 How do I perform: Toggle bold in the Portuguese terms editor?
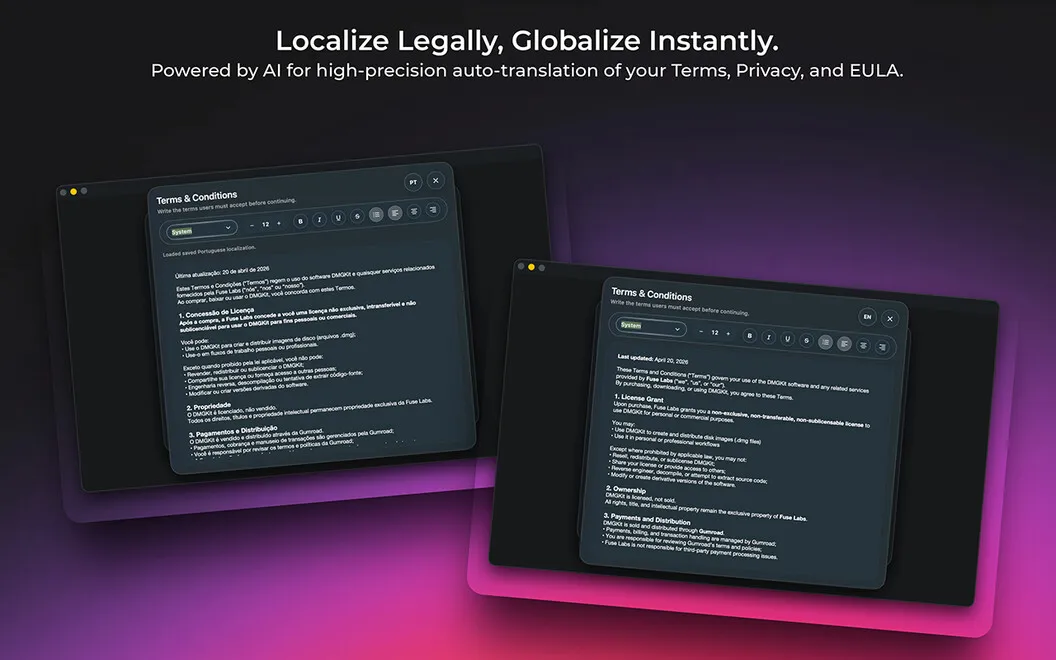point(300,221)
